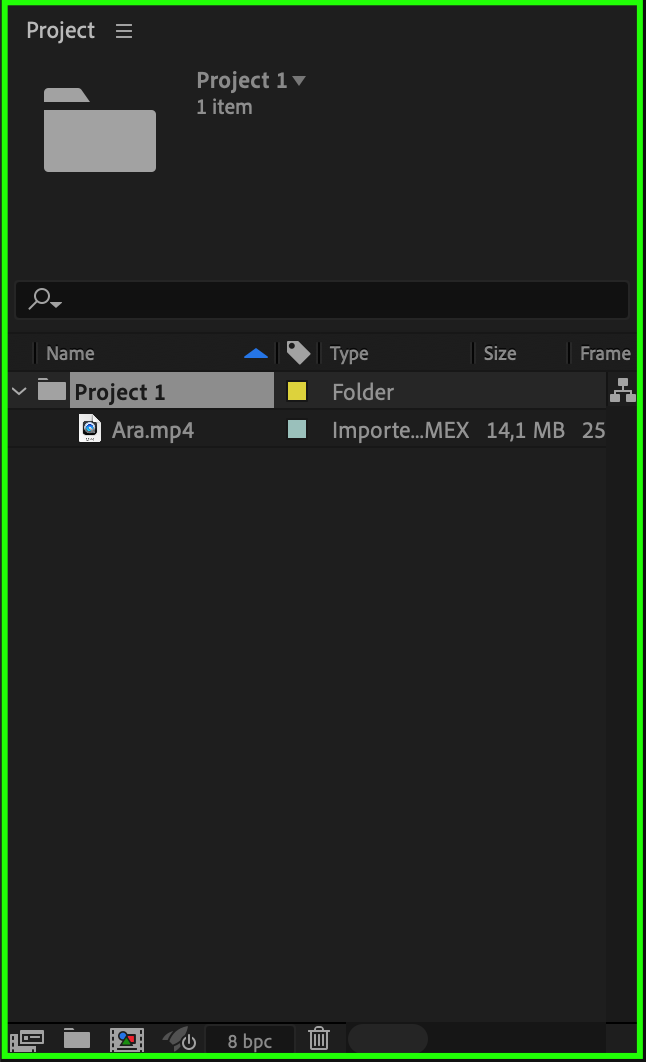Viewport: 646px width, 1062px height.
Task: Sort by the Name column header
Action: tap(70, 354)
